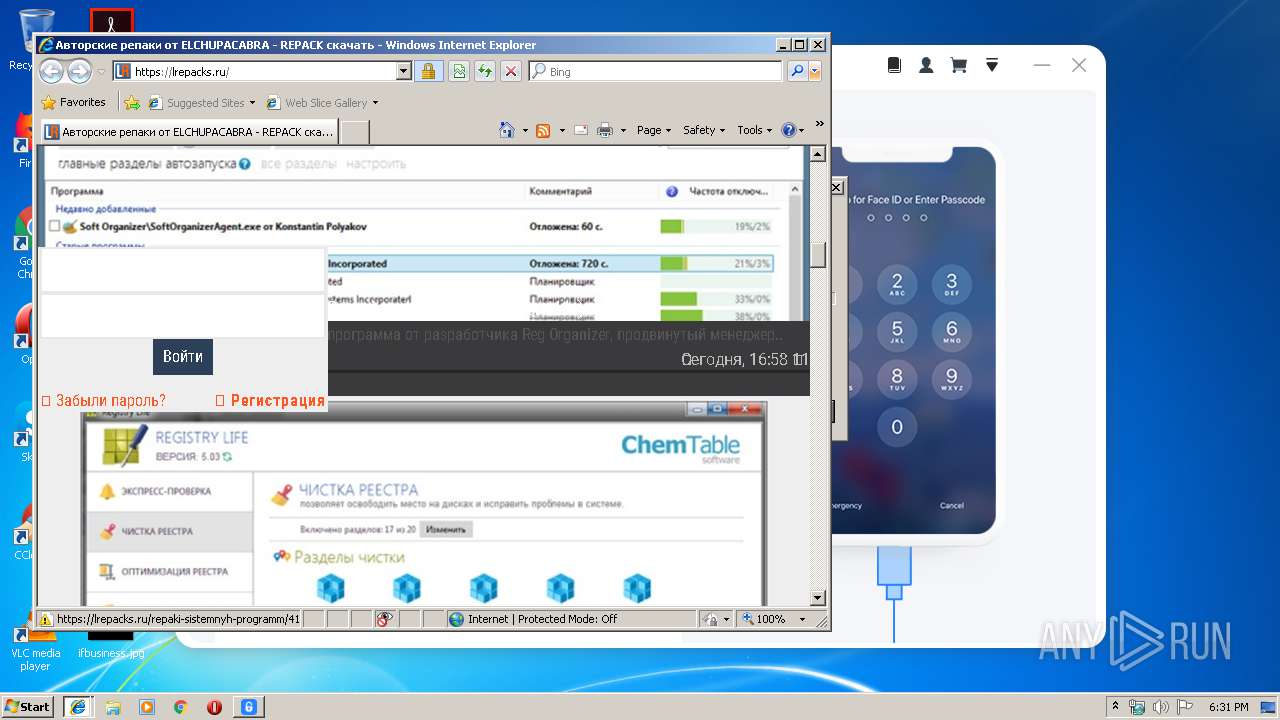Click the RSS feeds icon

(x=543, y=130)
